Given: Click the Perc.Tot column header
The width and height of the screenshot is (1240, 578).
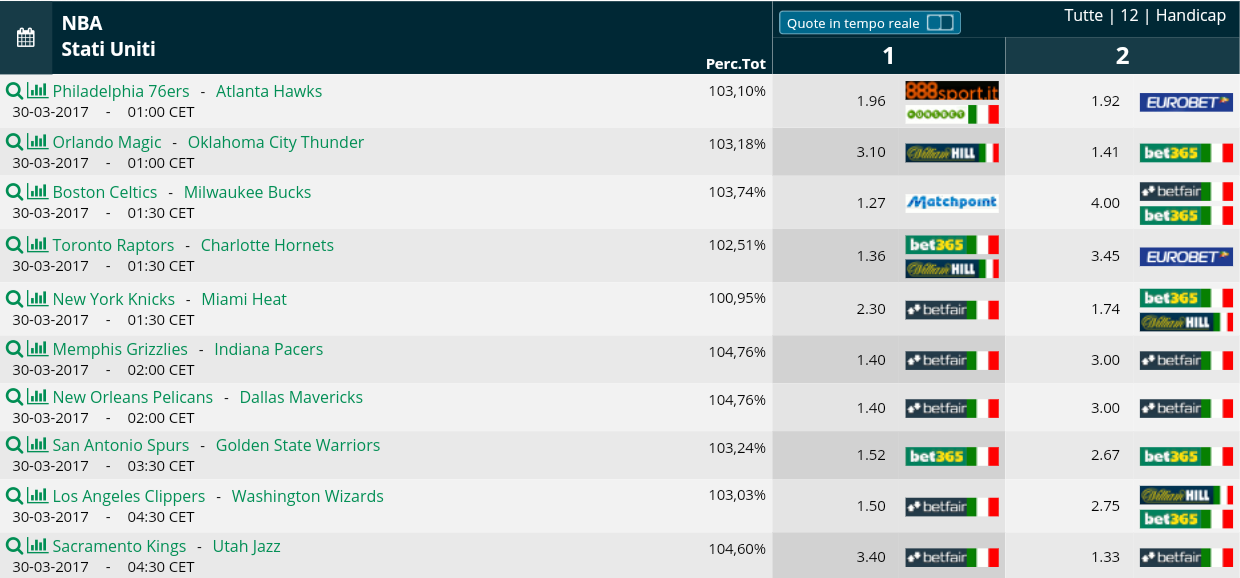Looking at the screenshot, I should tap(736, 64).
